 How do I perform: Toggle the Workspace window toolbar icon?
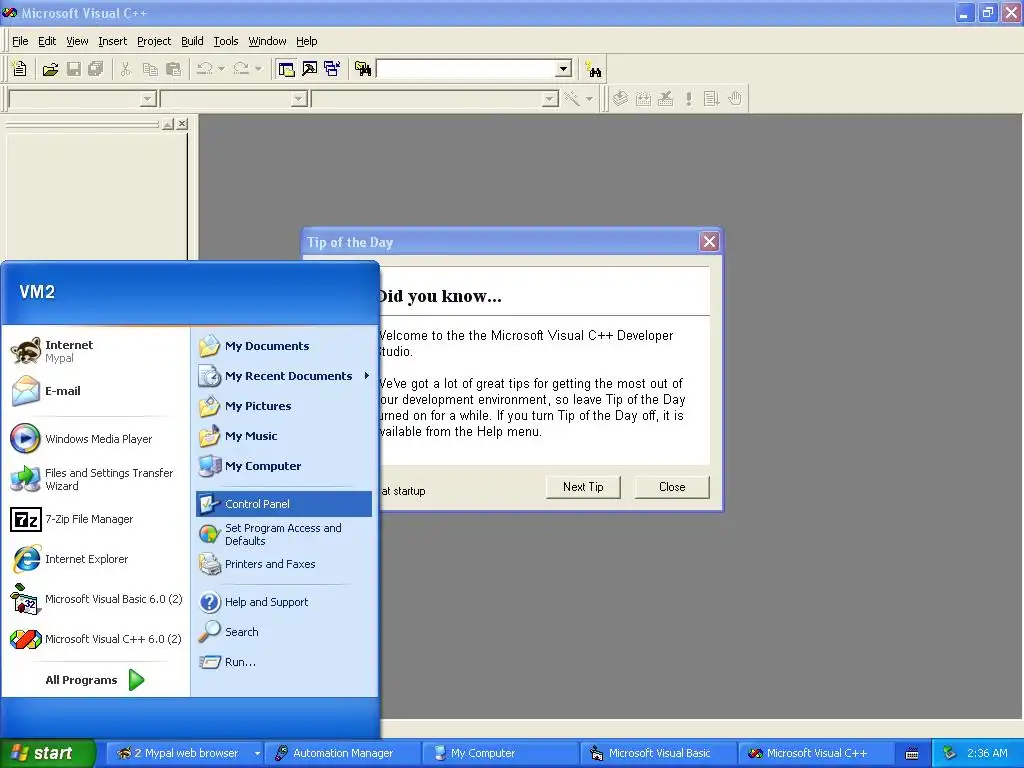(x=286, y=69)
